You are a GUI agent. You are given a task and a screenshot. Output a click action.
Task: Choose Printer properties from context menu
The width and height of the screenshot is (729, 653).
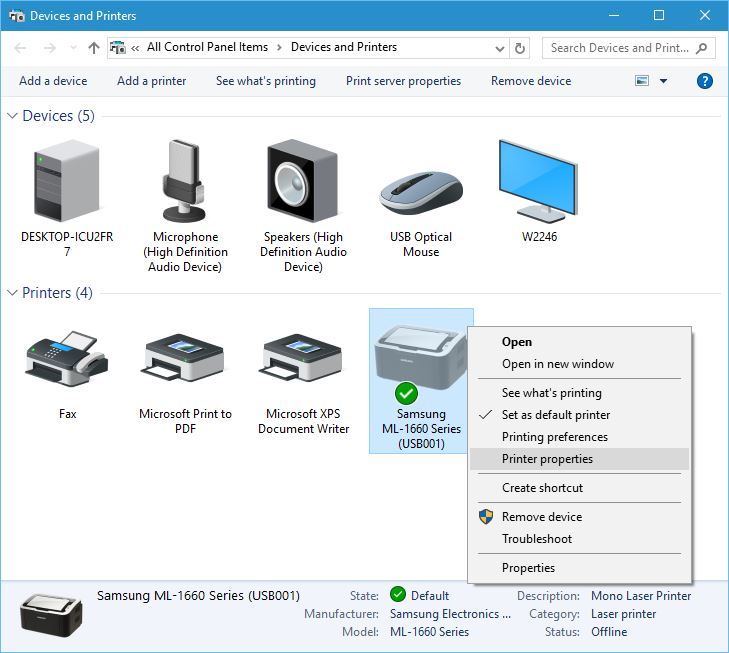[547, 459]
